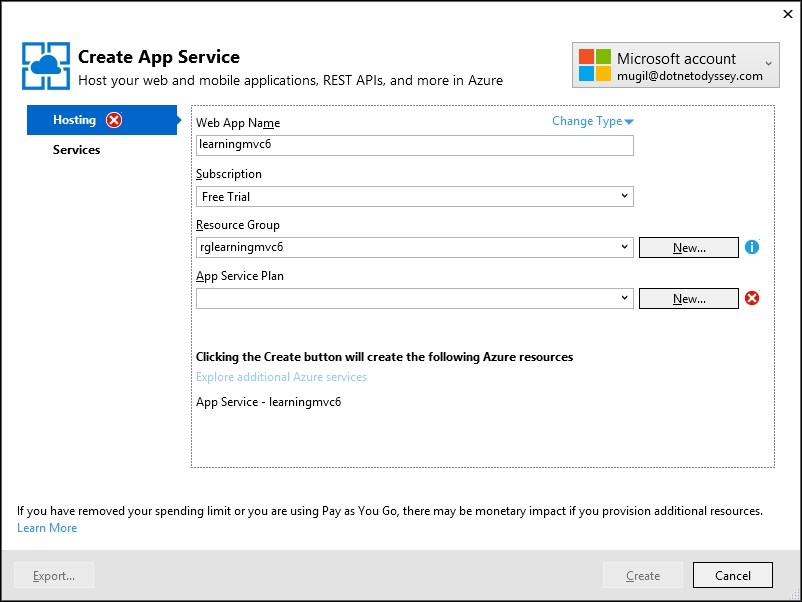802x602 pixels.
Task: Click the mugil@dotnetodyssey.com account email
Action: (689, 76)
